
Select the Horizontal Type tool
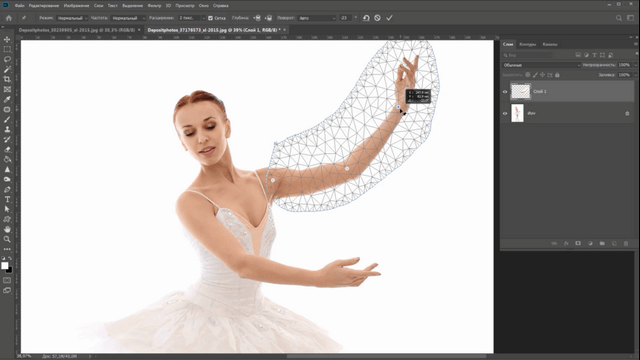pos(7,199)
